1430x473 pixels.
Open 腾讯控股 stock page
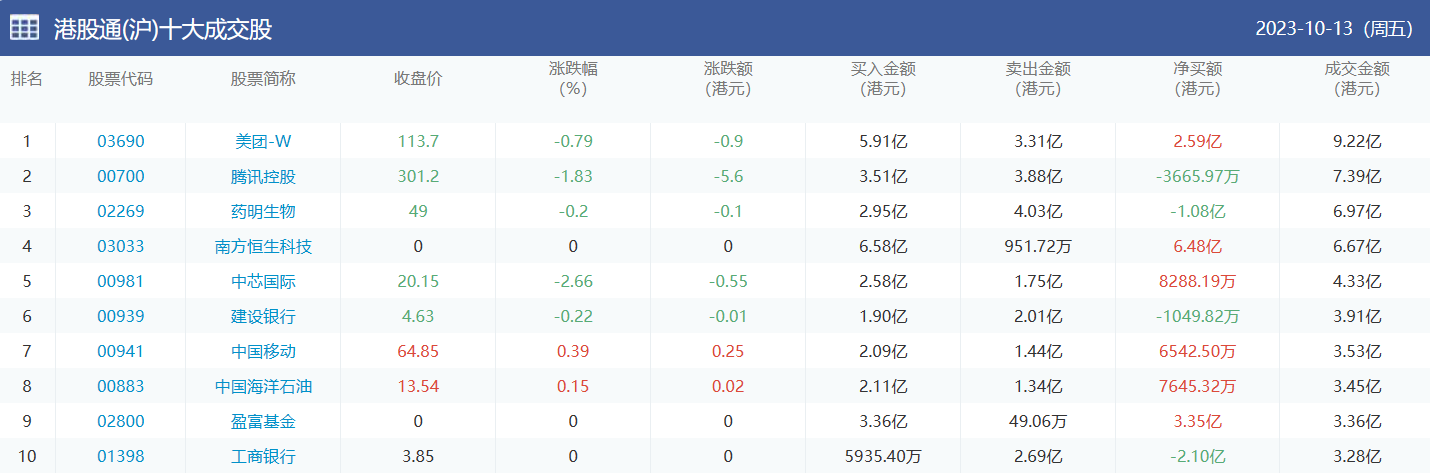[x=263, y=177]
